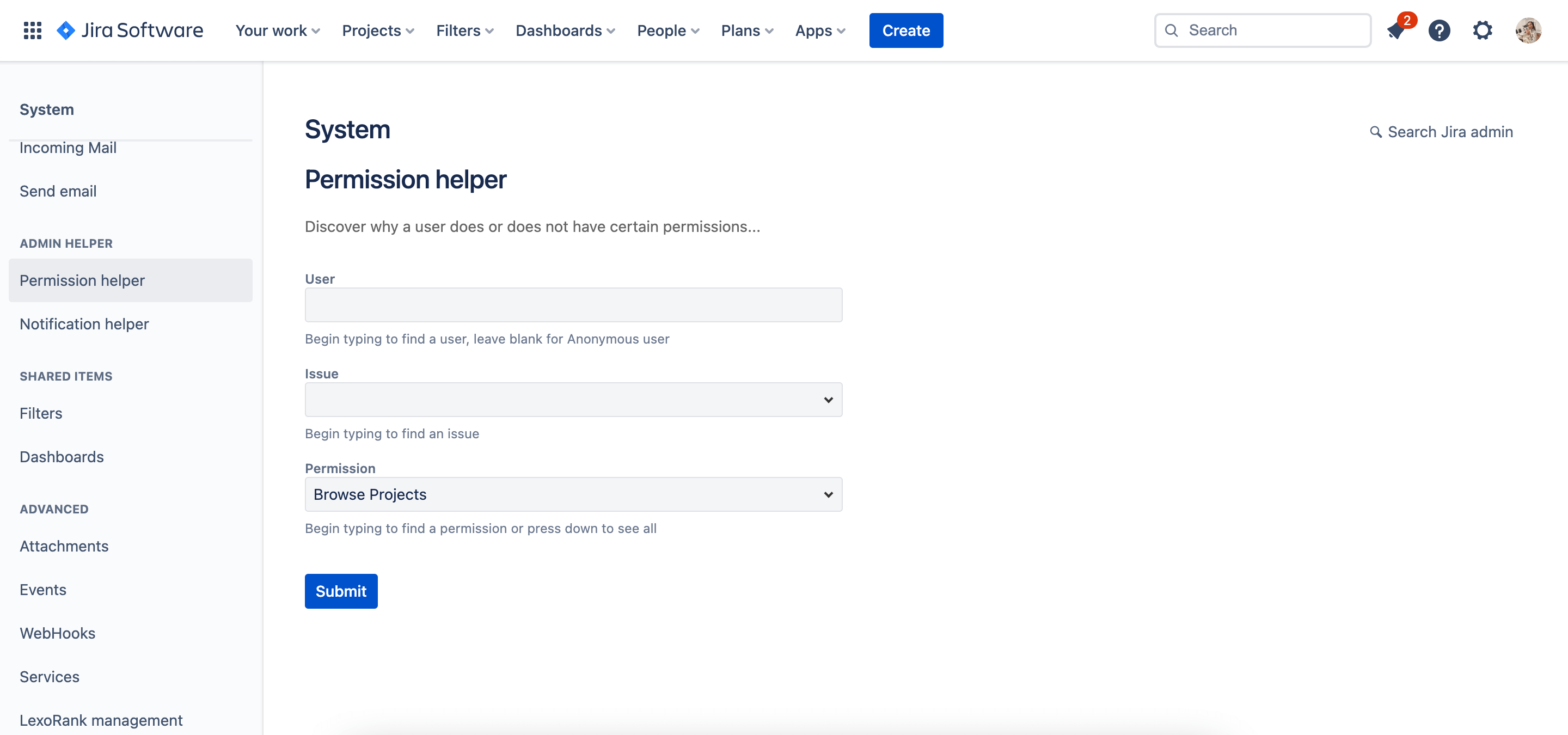The image size is (1568, 735).
Task: Expand the Permission dropdown menu
Action: tap(573, 494)
